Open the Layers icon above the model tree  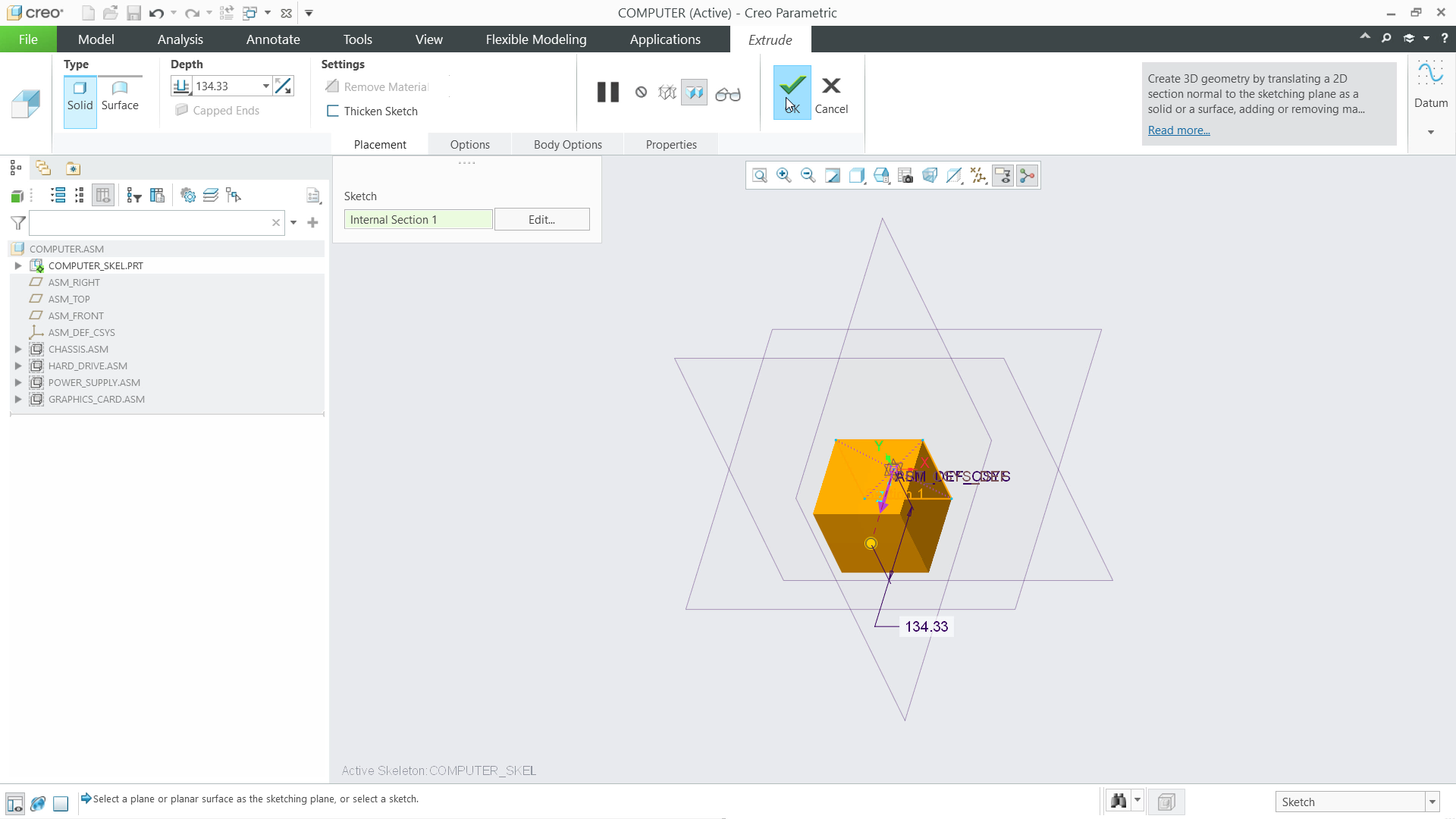click(x=210, y=195)
